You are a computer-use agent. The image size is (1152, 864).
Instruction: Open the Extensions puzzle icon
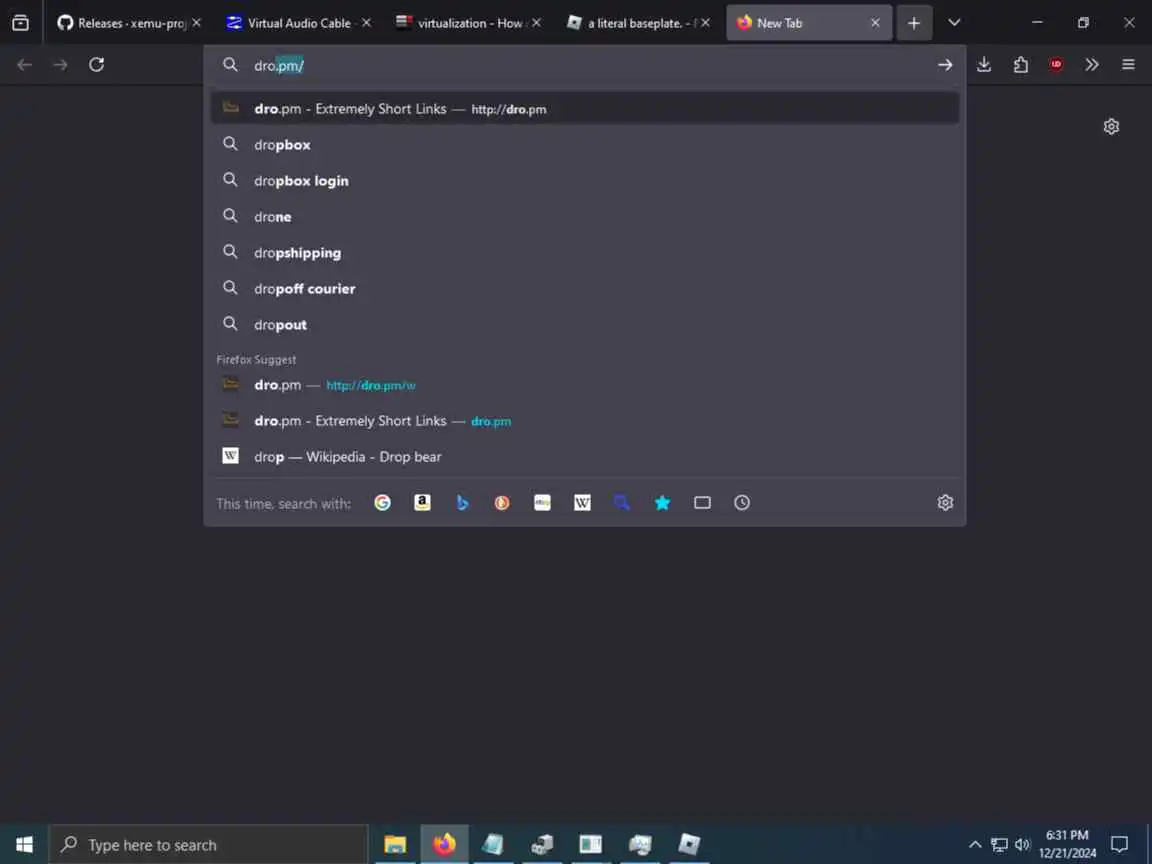point(1020,65)
